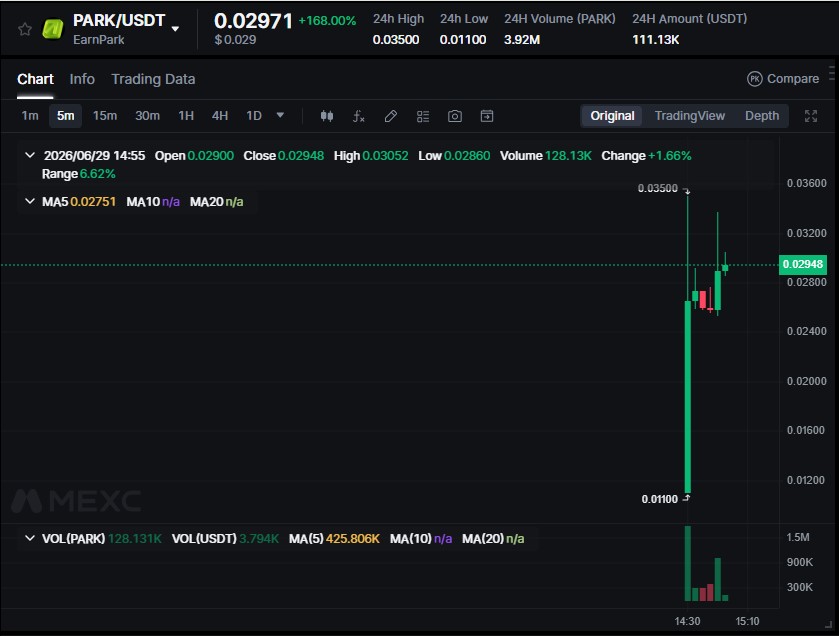Select the 1D timeframe

pyautogui.click(x=254, y=116)
